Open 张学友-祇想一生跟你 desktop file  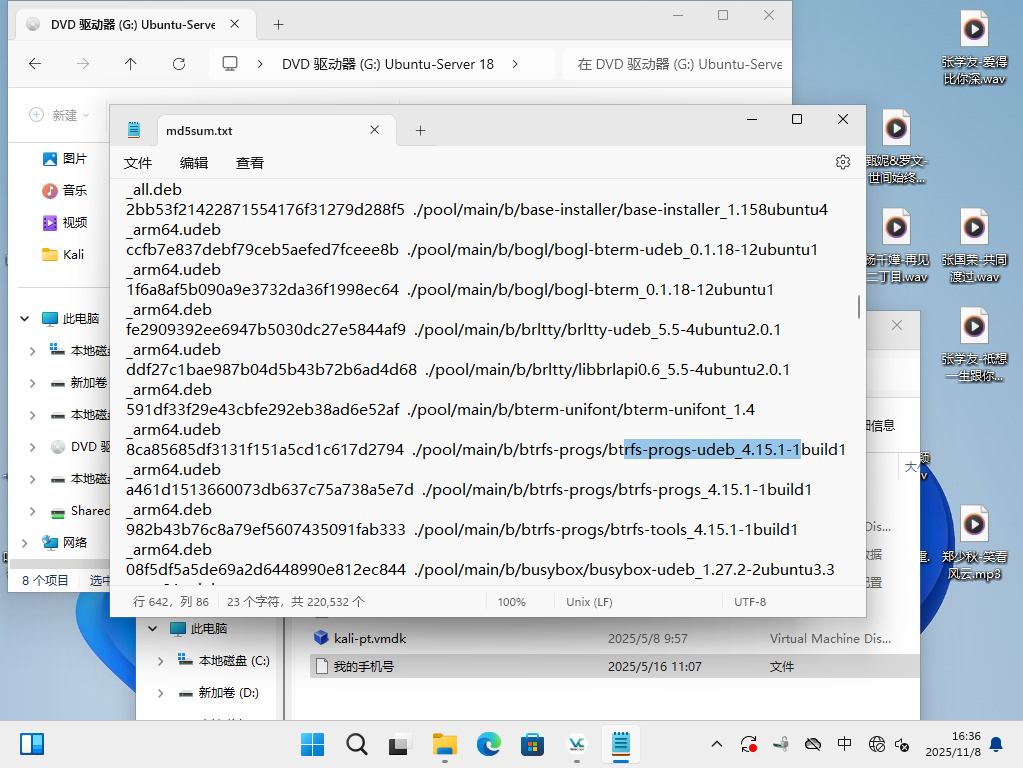click(x=974, y=345)
